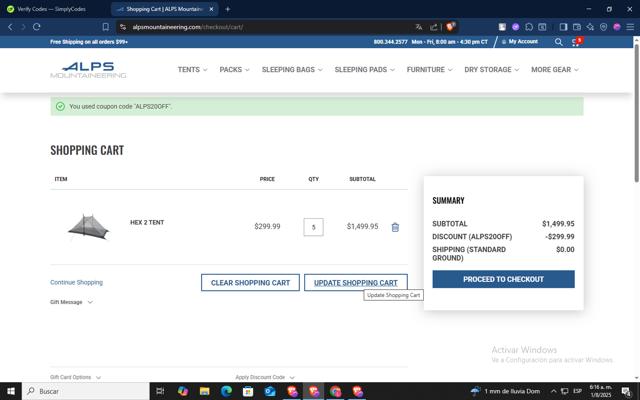Bookmark this page using the bookmark icon

point(106,27)
